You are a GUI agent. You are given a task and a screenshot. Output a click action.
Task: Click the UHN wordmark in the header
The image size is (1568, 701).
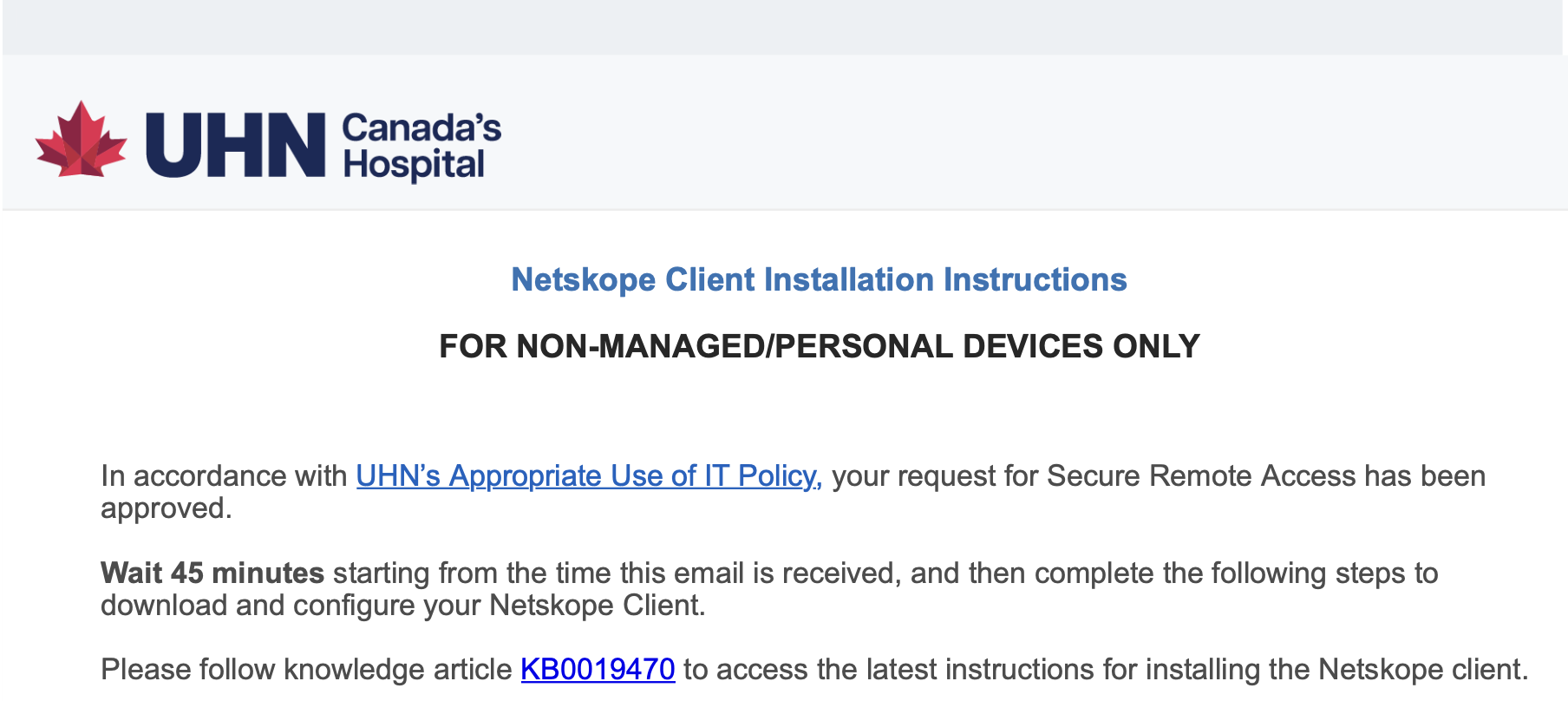pos(235,146)
